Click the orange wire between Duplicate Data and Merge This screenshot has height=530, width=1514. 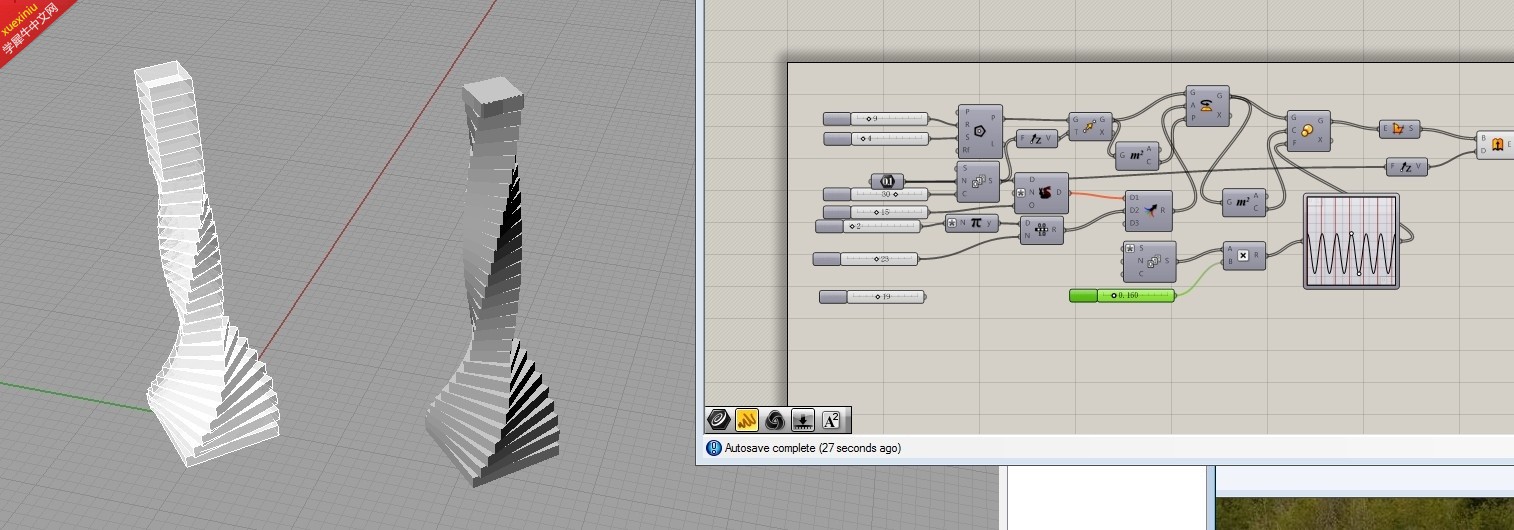1097,194
